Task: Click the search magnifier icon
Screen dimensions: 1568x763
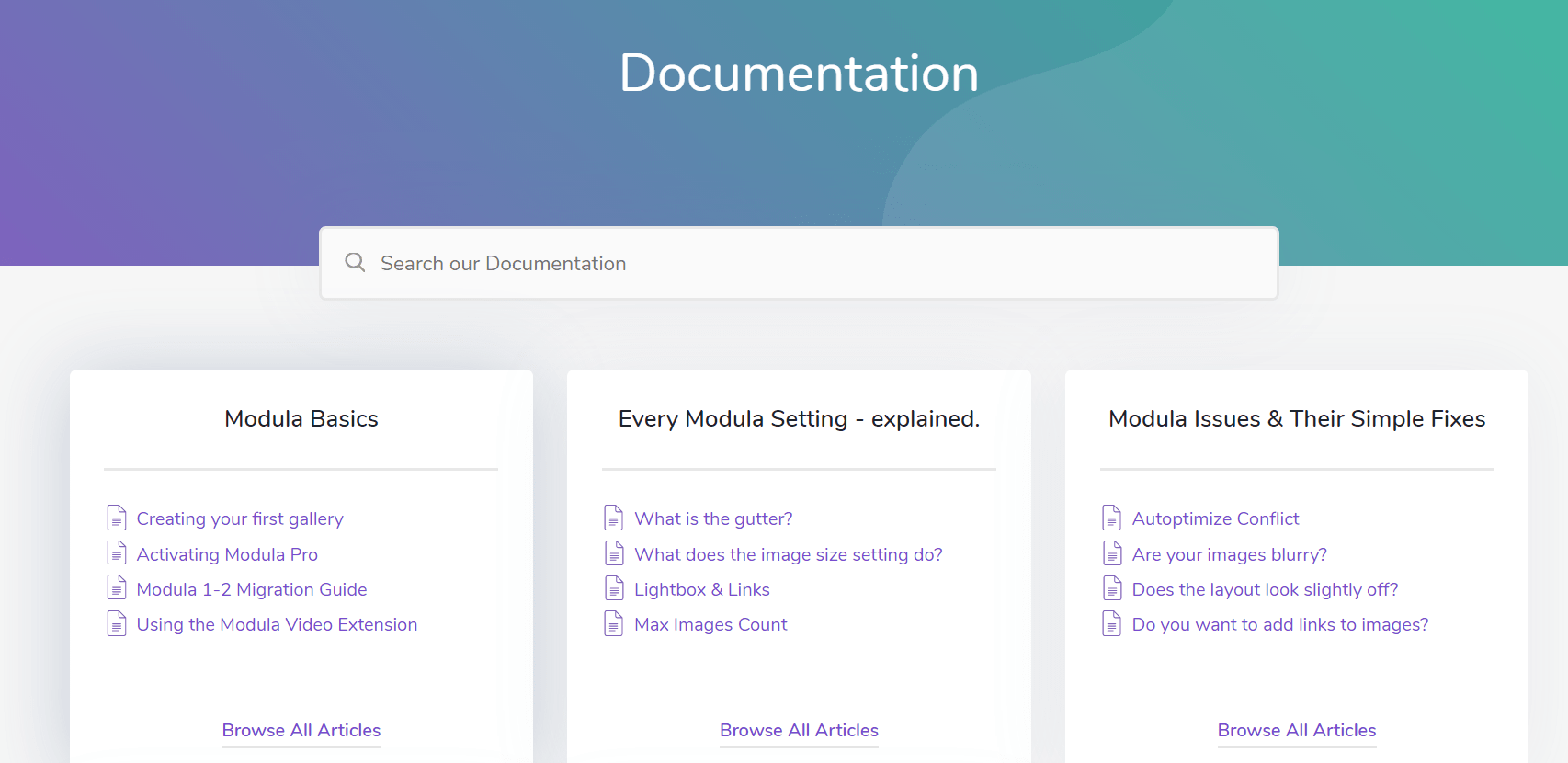Action: coord(355,263)
